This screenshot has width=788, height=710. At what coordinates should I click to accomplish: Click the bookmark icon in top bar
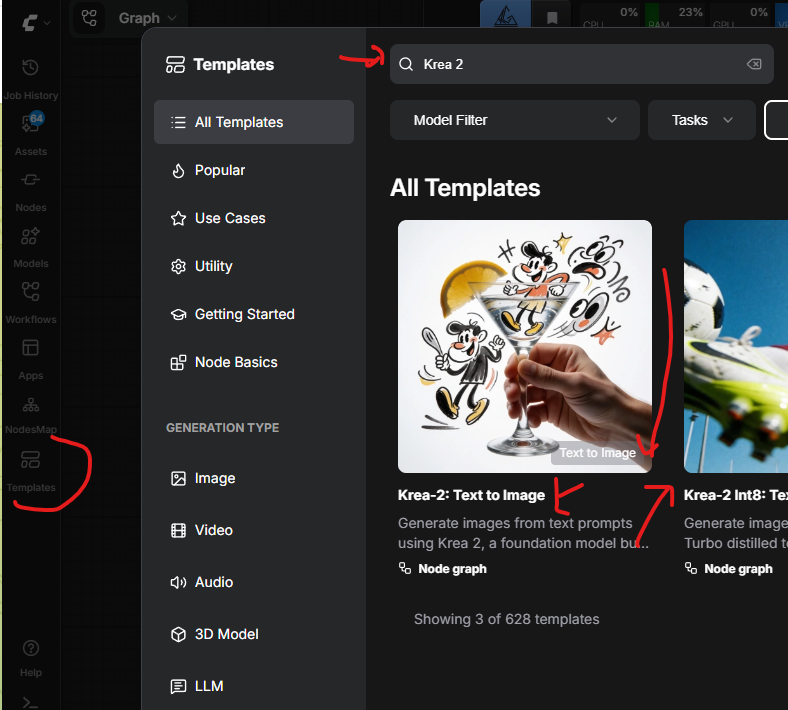tap(552, 18)
